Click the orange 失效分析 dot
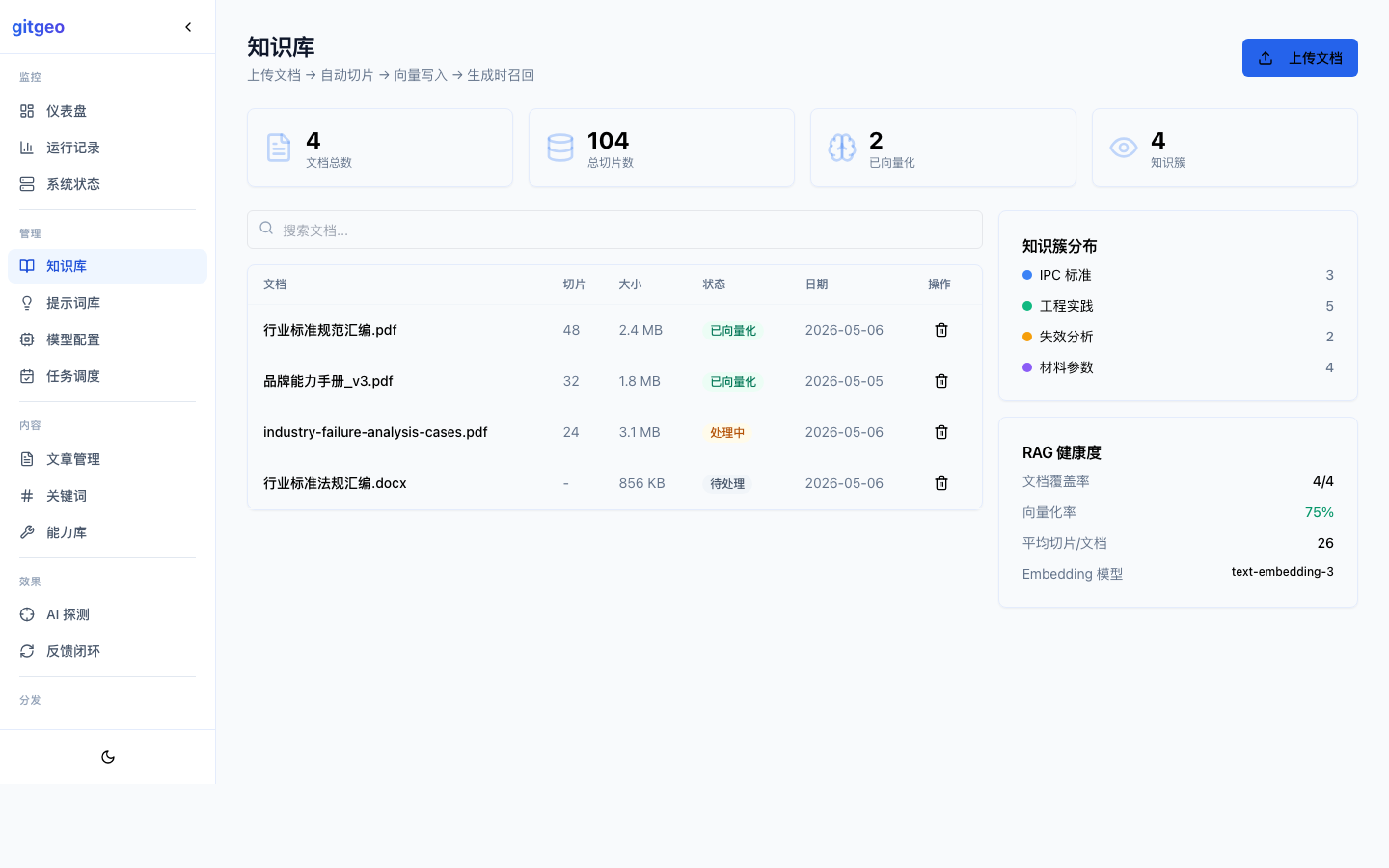The image size is (1389, 868). pos(1027,337)
